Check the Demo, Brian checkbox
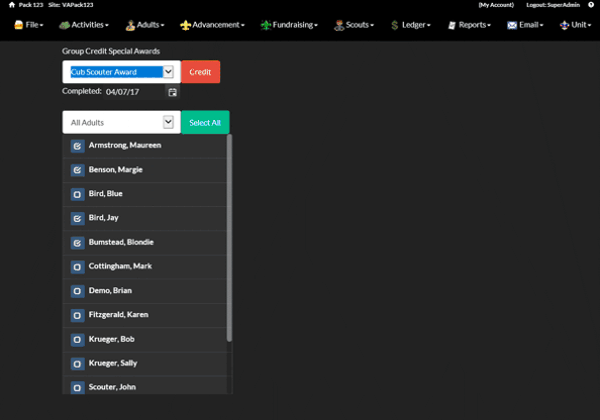Viewport: 600px width, 420px height. (77, 291)
